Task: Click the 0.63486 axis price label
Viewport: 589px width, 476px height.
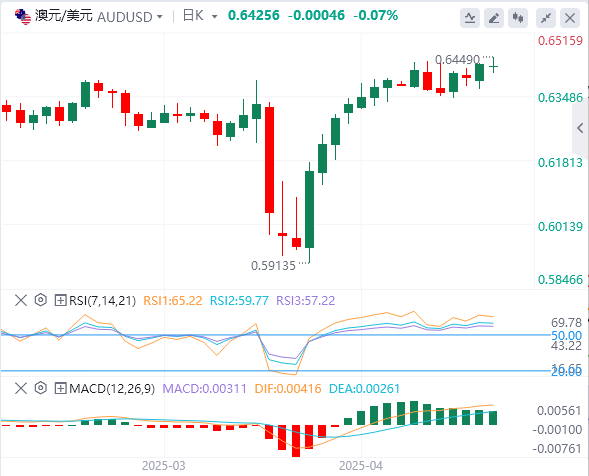Action: [560, 98]
